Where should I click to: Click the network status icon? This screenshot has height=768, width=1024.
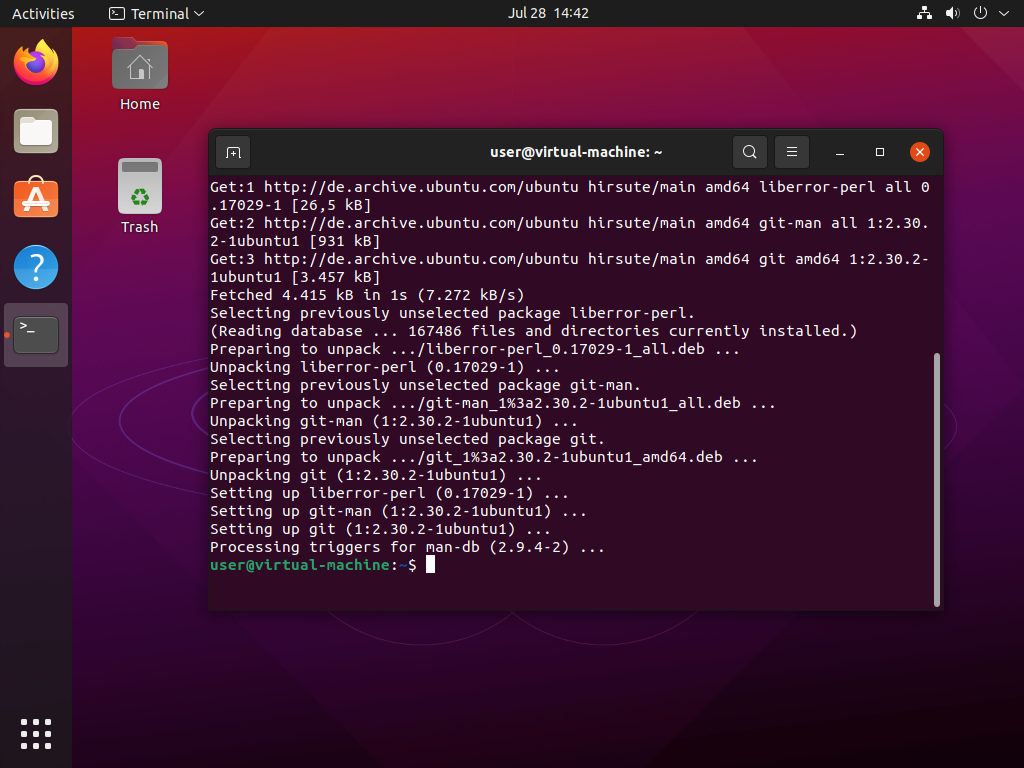coord(923,13)
